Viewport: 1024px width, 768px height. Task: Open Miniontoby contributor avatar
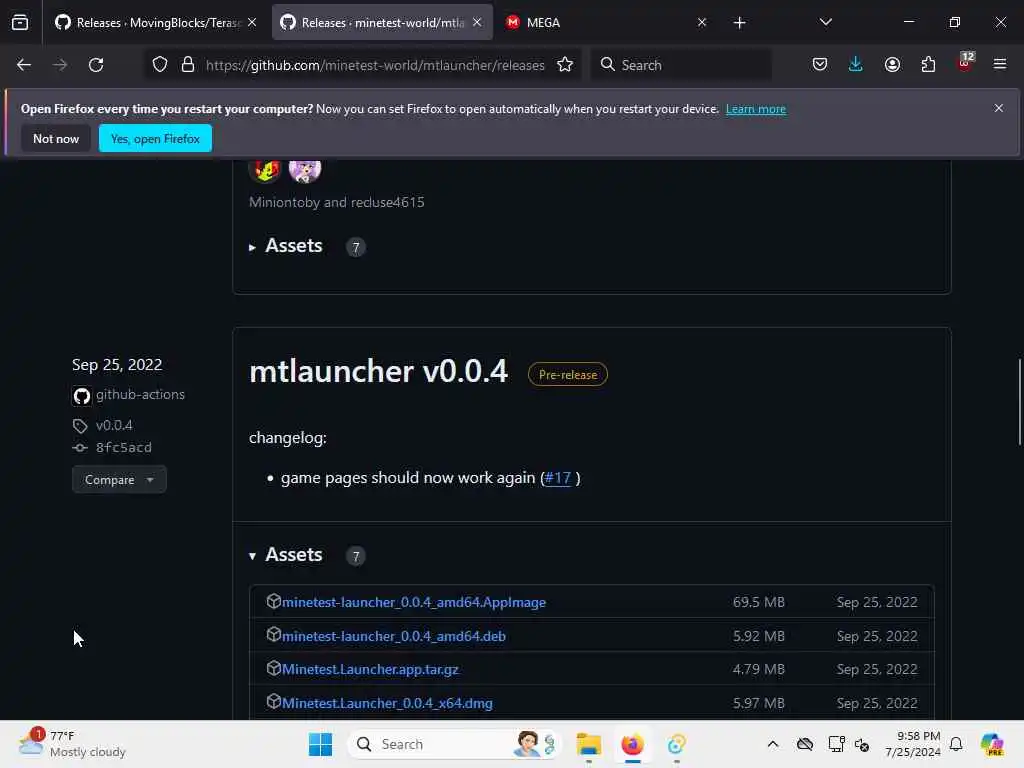coord(264,169)
